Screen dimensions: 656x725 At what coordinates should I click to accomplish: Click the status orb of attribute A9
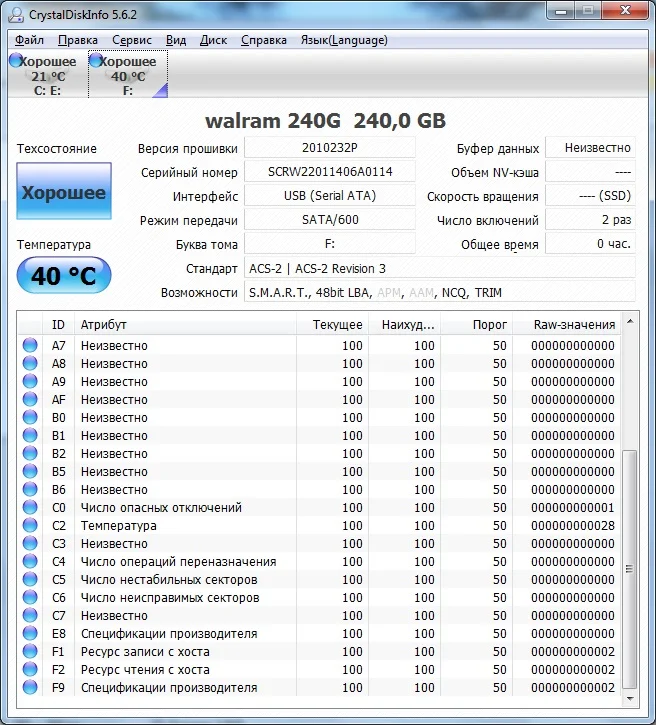[30, 381]
